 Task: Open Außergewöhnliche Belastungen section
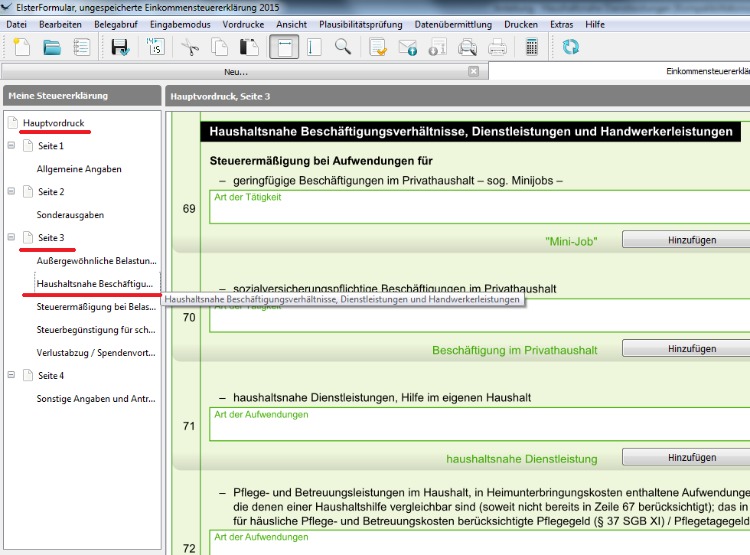coord(96,261)
